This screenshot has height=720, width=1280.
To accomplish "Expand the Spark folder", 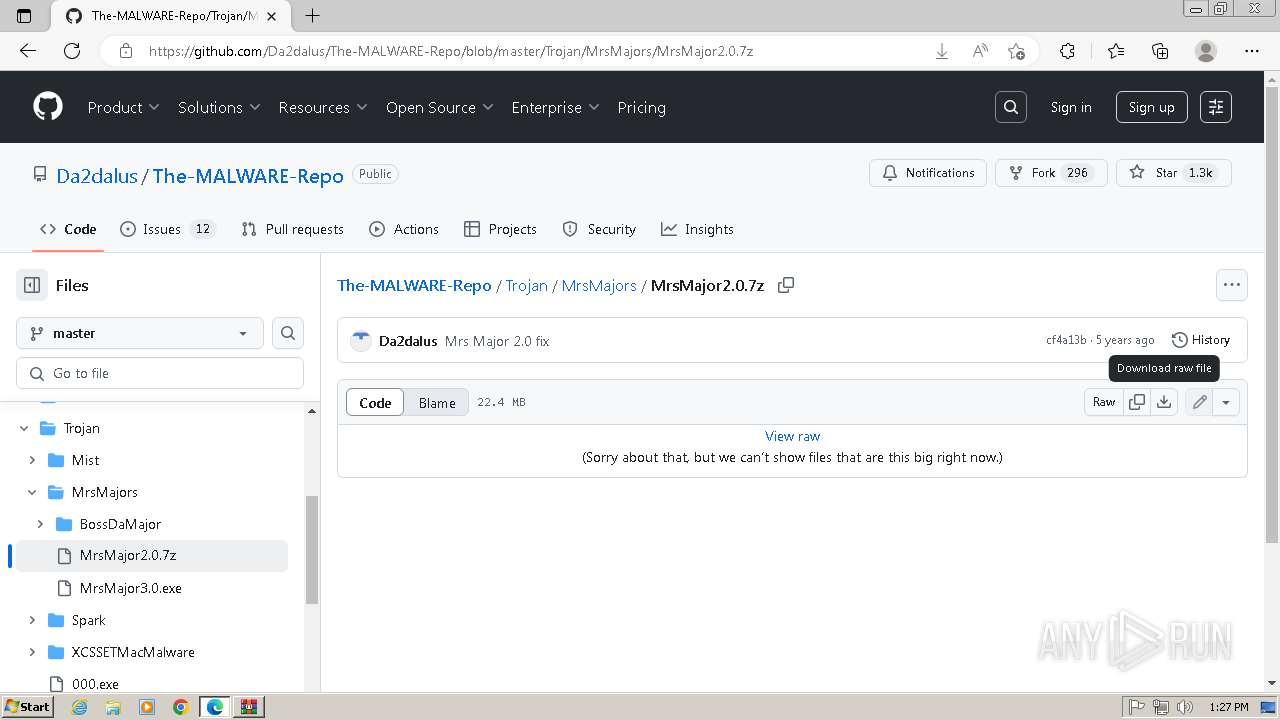I will point(32,620).
